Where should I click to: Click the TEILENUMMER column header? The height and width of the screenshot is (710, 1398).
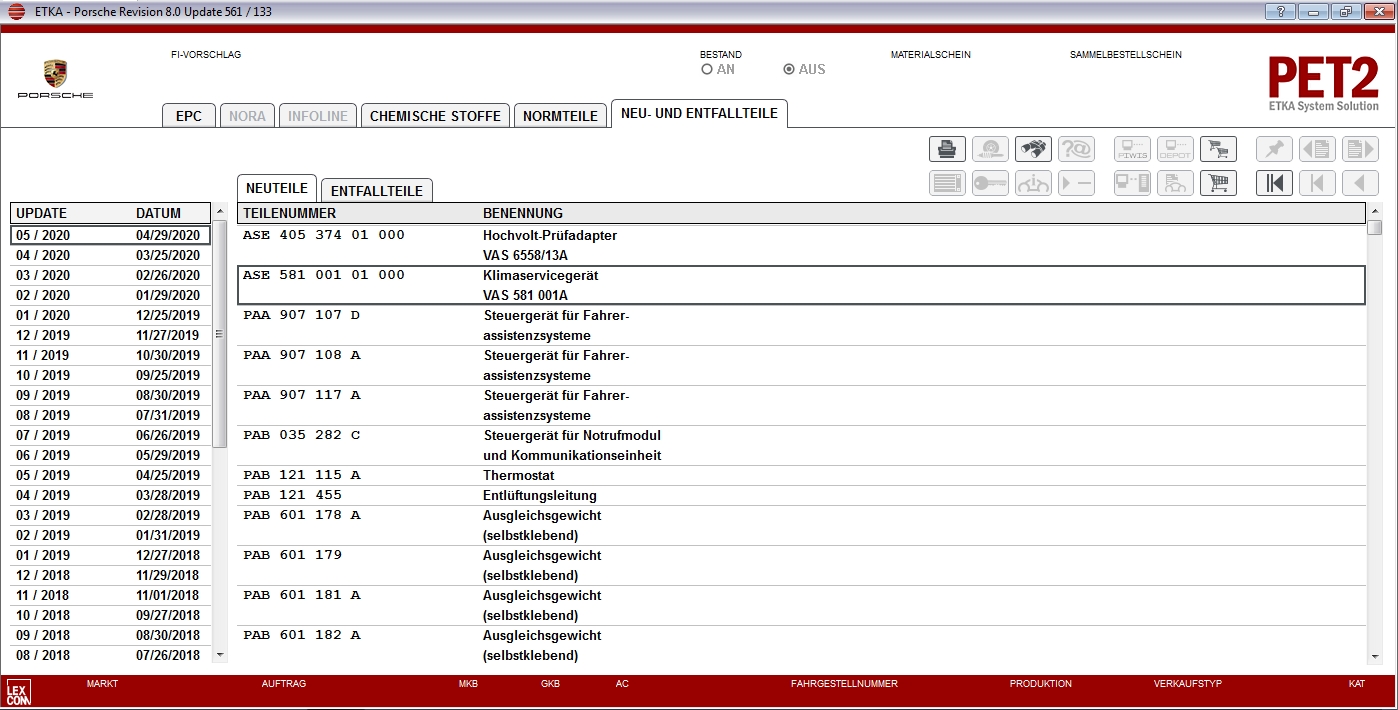(x=290, y=213)
